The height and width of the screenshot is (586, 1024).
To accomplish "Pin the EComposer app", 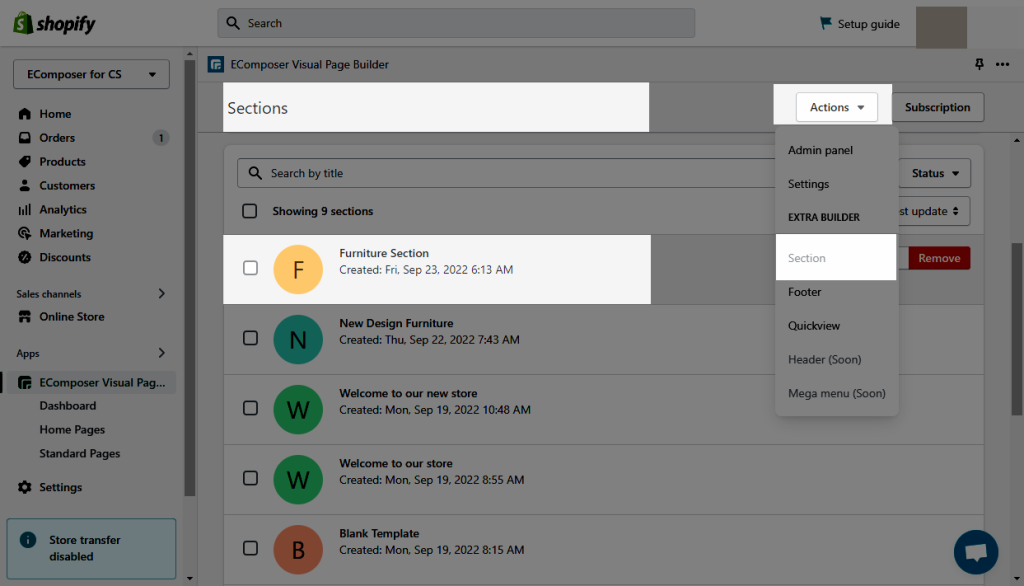I will coord(979,64).
